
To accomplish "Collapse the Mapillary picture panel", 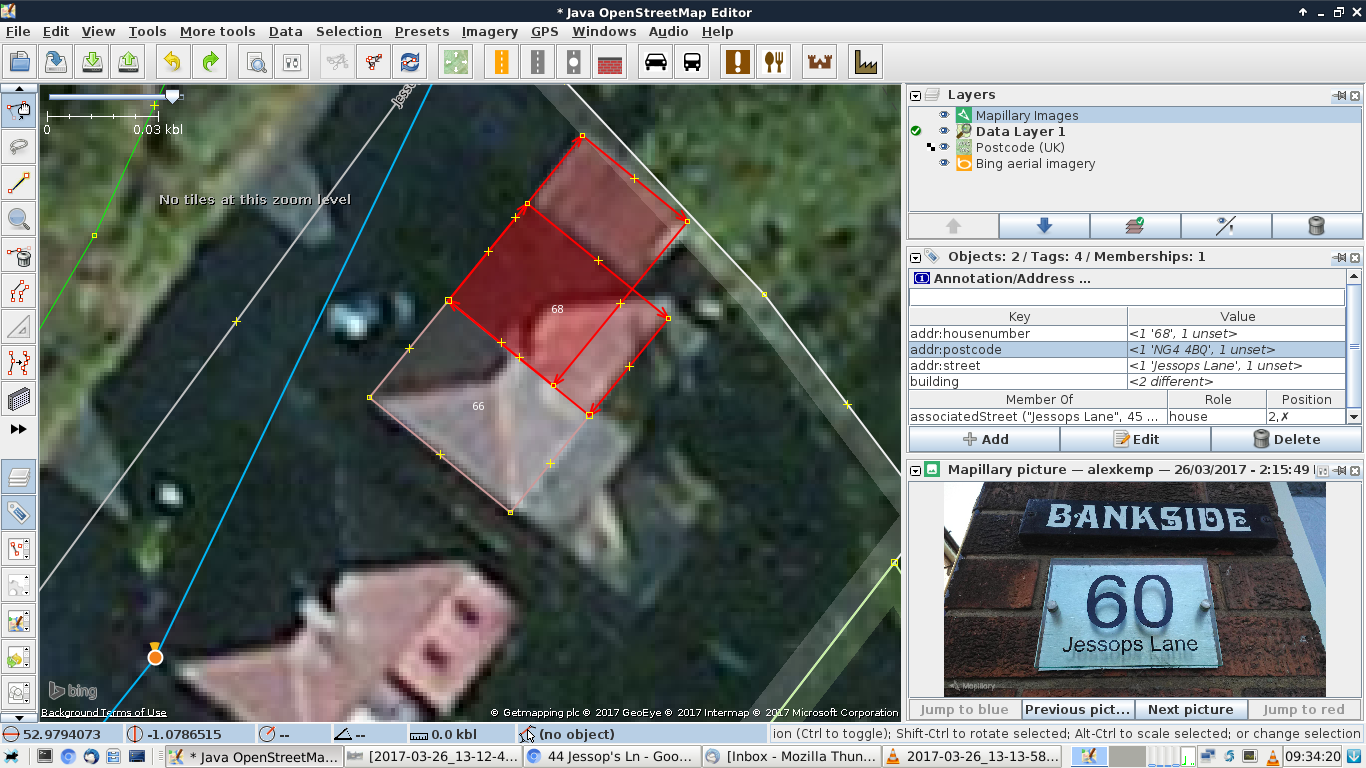I will click(x=915, y=469).
